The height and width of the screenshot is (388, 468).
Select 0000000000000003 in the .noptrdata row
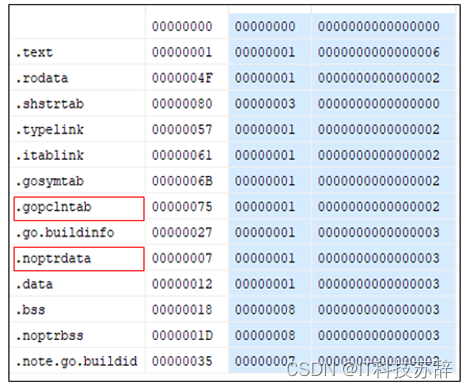pyautogui.click(x=379, y=259)
